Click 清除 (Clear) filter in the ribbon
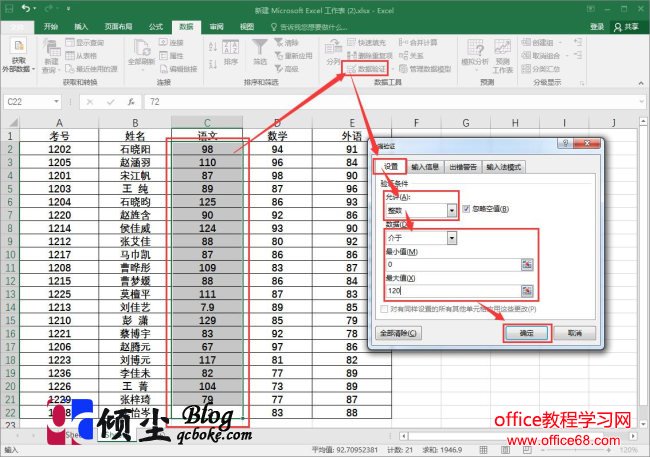Viewport: 650px width, 457px height. 286,42
